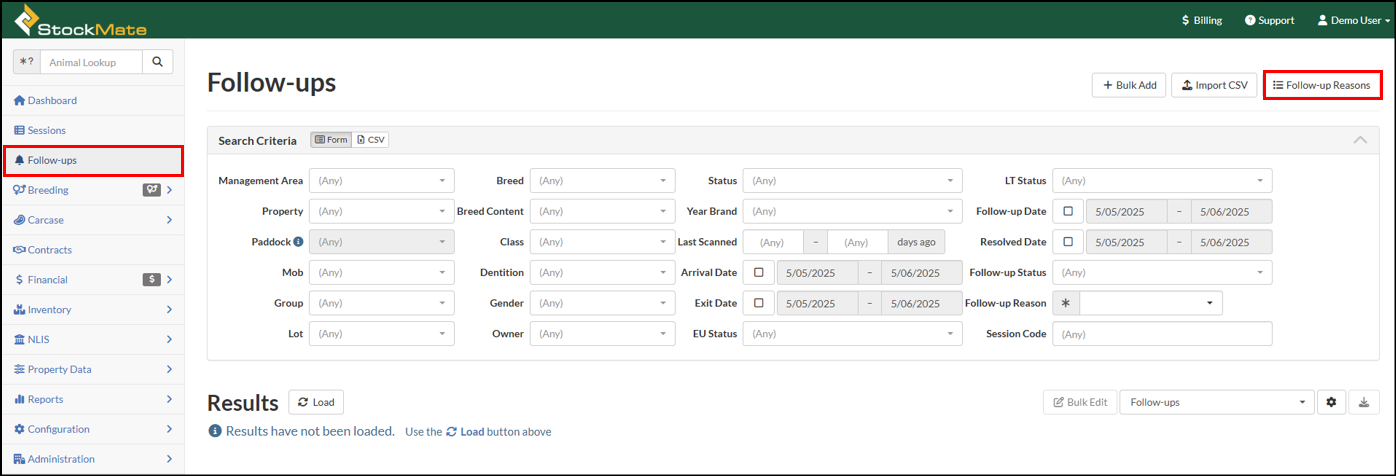Enable the Resolved Date filter checkbox

[x=1068, y=242]
